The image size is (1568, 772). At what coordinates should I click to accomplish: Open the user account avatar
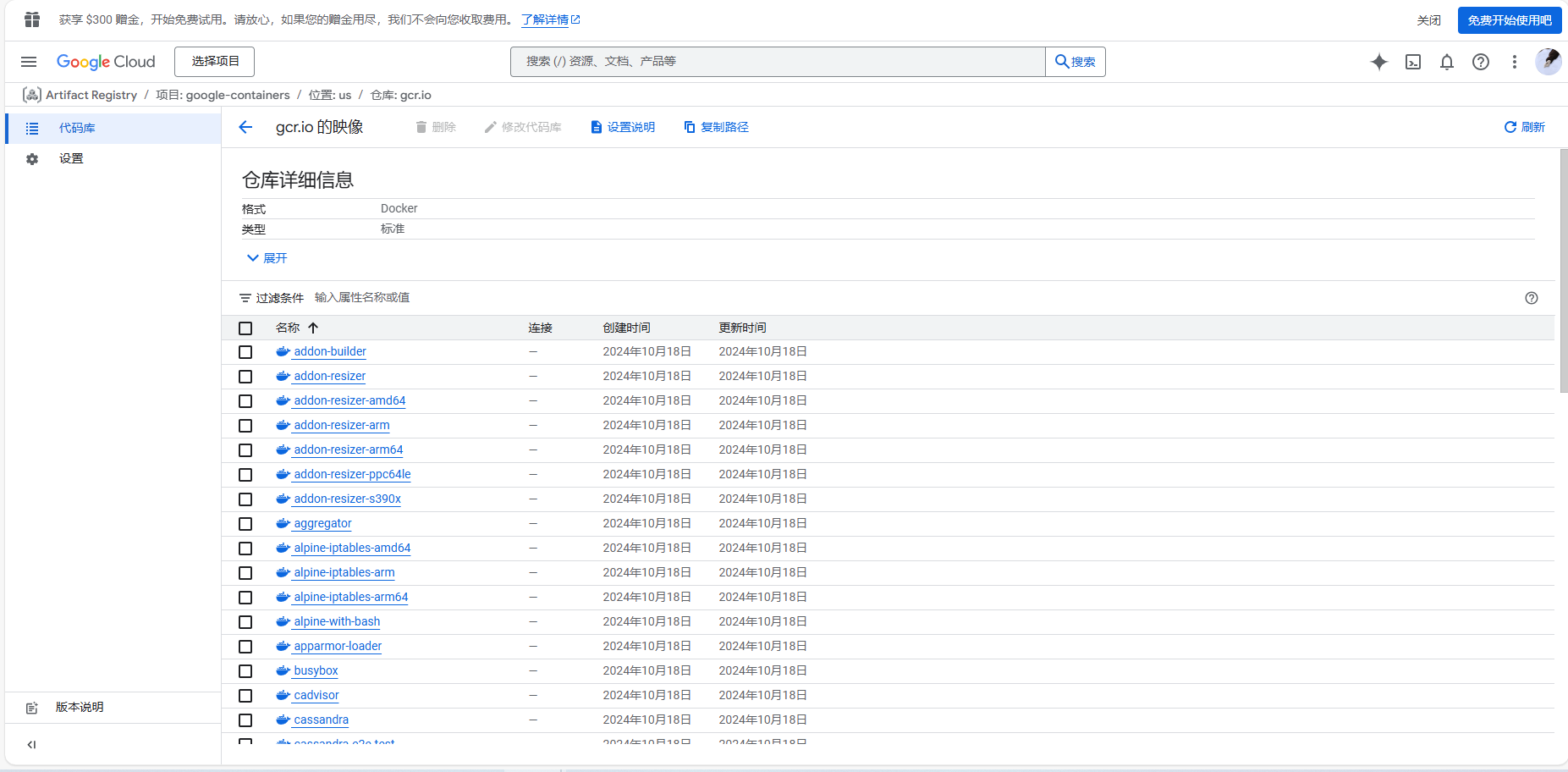(x=1549, y=61)
